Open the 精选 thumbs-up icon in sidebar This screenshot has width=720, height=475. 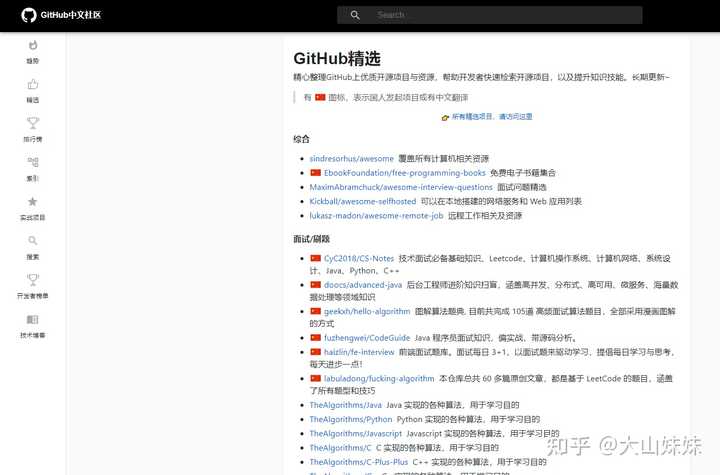click(33, 84)
